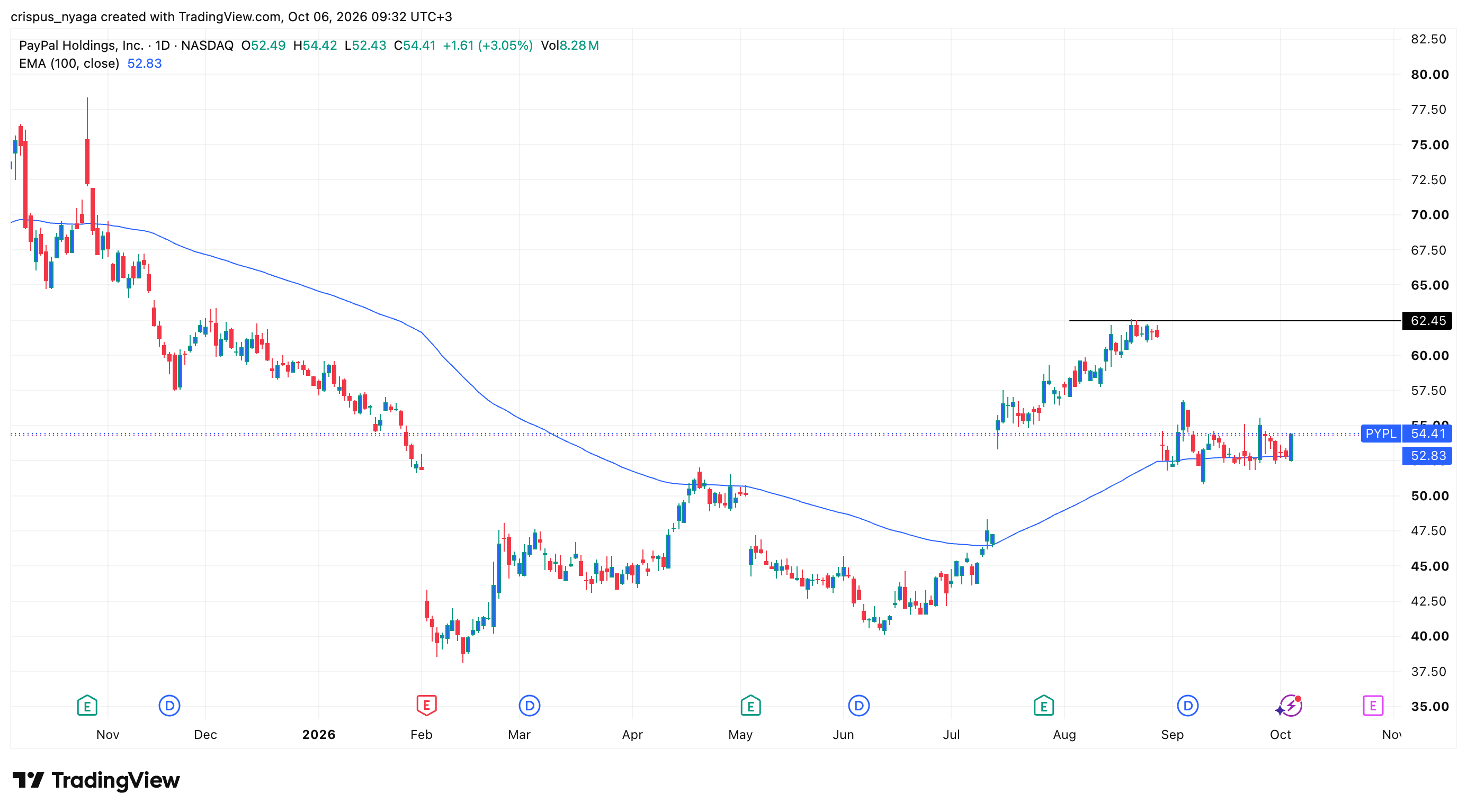Click the pink upcoming earnings marker
Image resolution: width=1467 pixels, height=812 pixels.
[x=1372, y=706]
